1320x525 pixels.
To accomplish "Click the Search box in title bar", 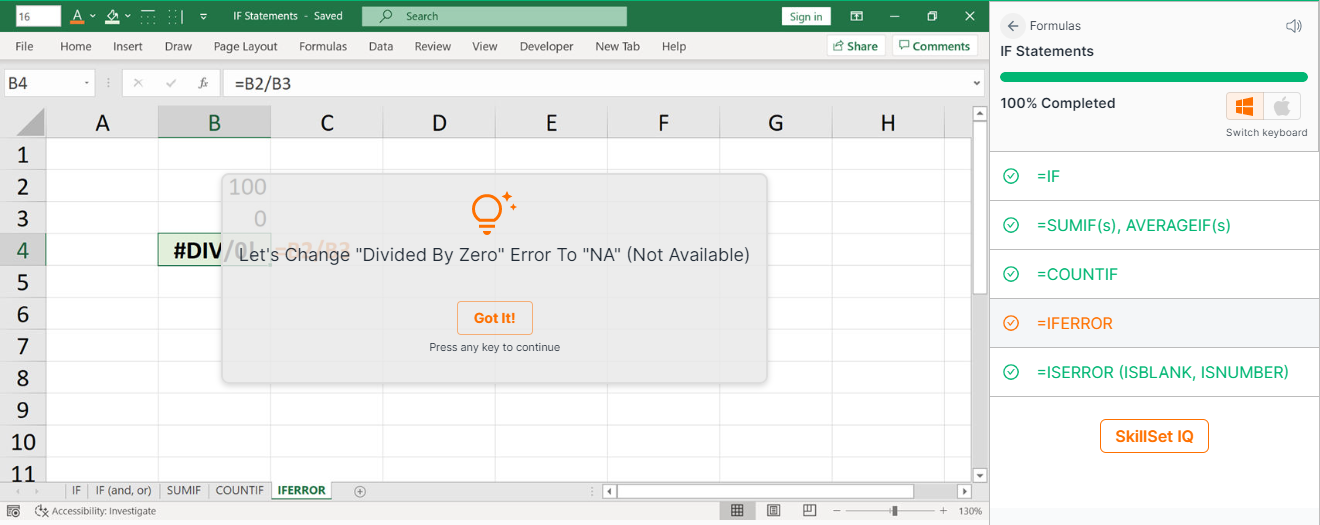I will point(494,16).
